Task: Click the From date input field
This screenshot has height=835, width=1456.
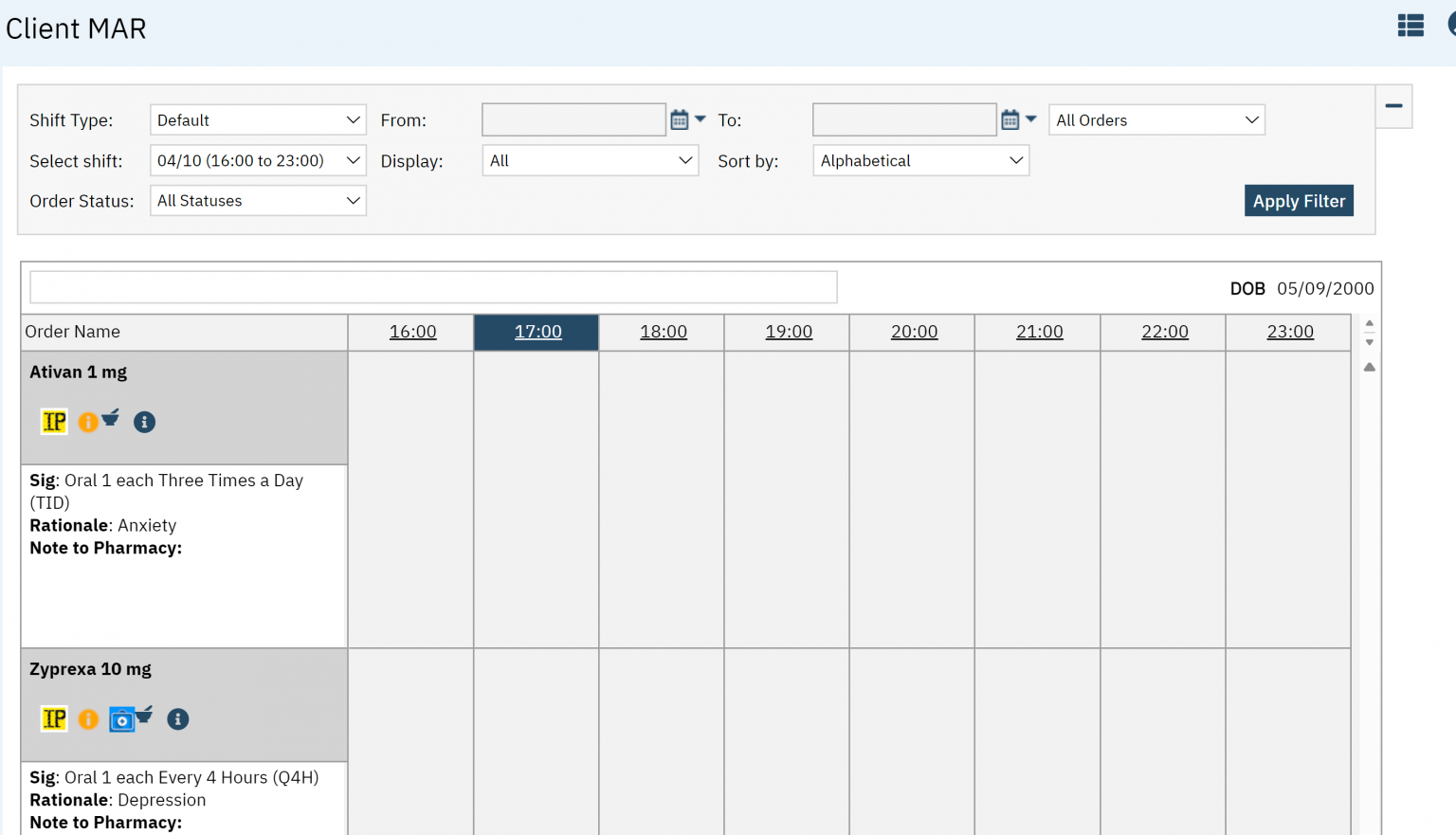Action: click(573, 119)
